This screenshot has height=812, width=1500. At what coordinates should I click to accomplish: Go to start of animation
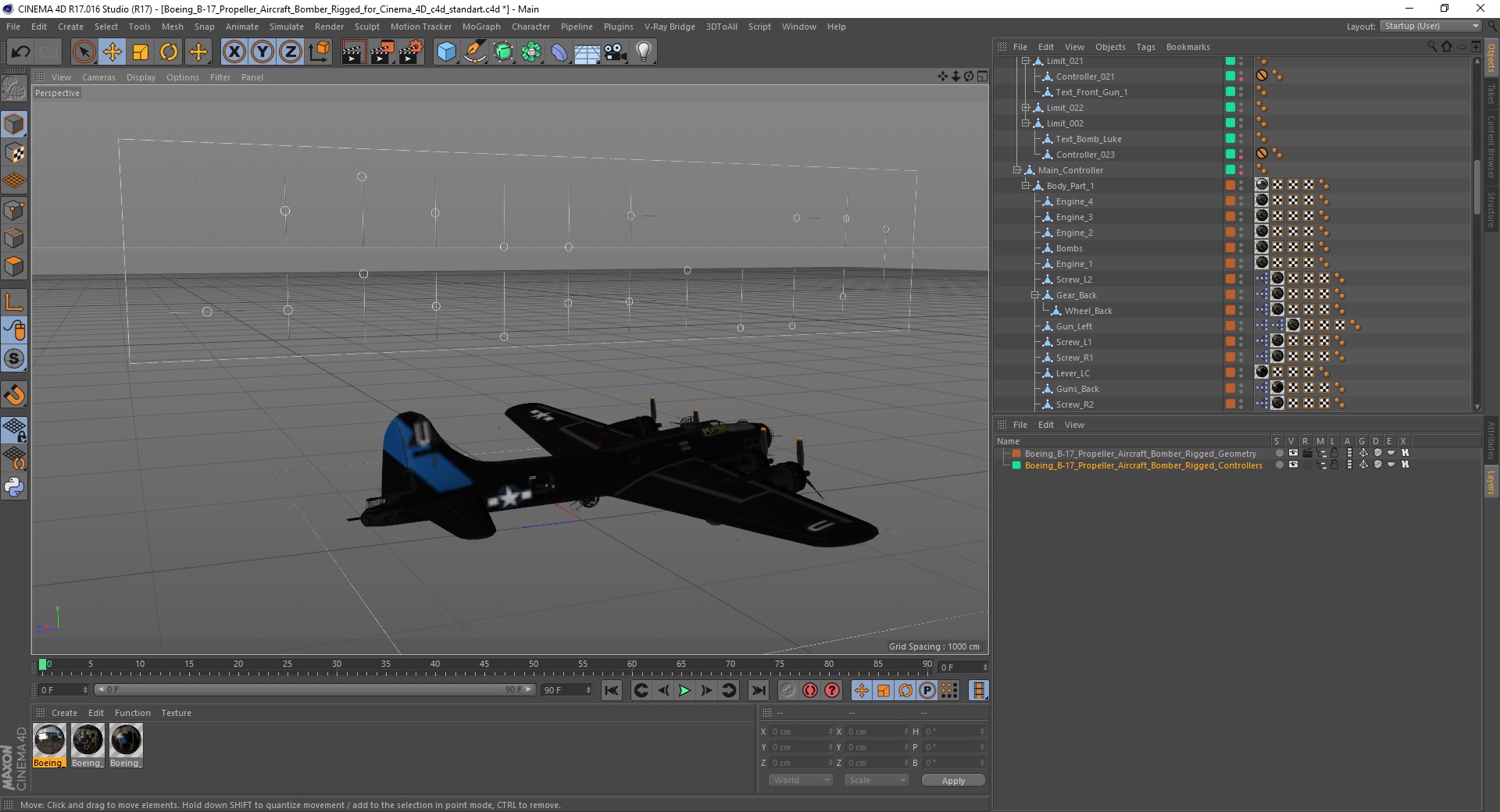point(612,690)
